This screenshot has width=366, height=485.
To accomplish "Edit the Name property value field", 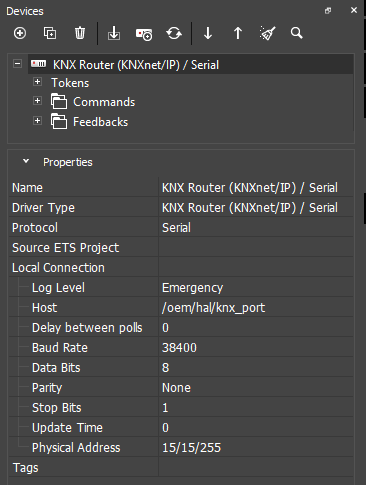I will [x=256, y=187].
